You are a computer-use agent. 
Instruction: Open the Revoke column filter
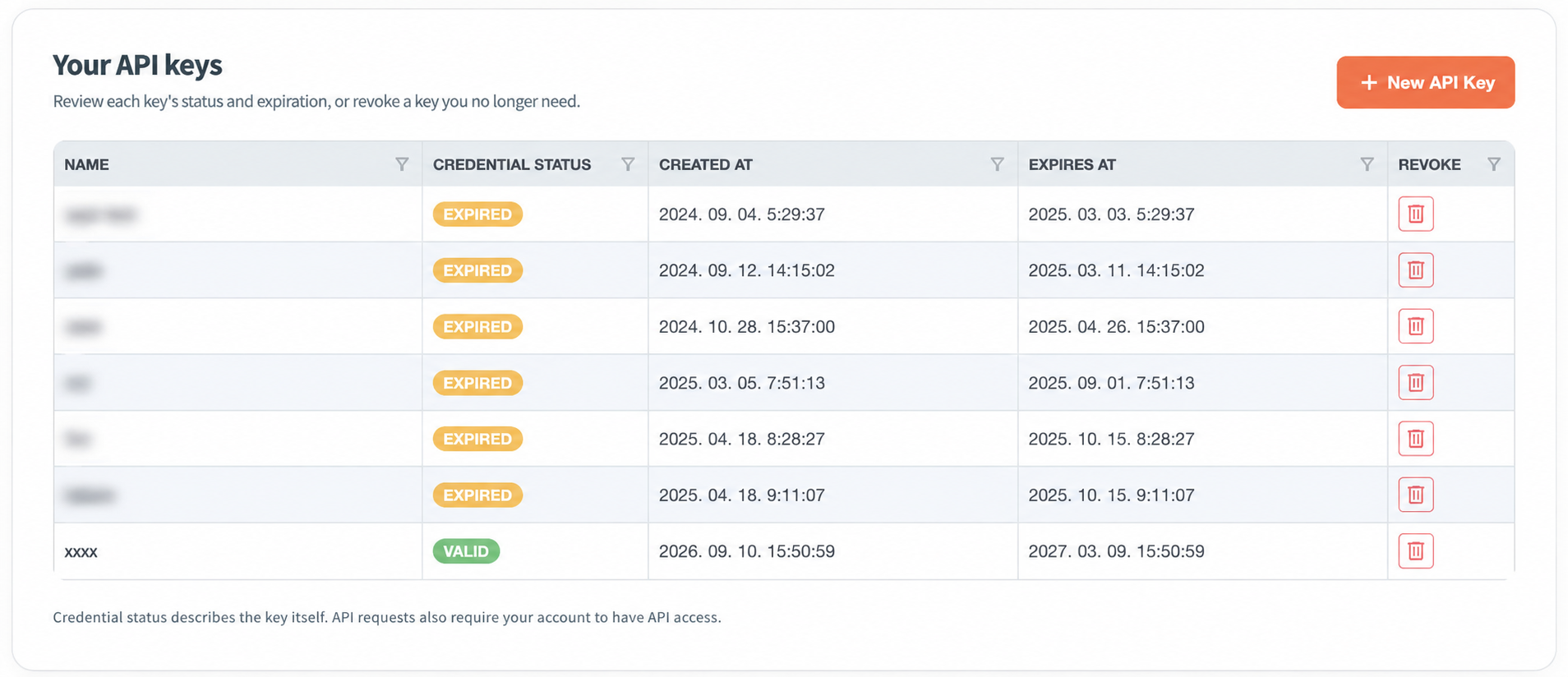click(1494, 164)
